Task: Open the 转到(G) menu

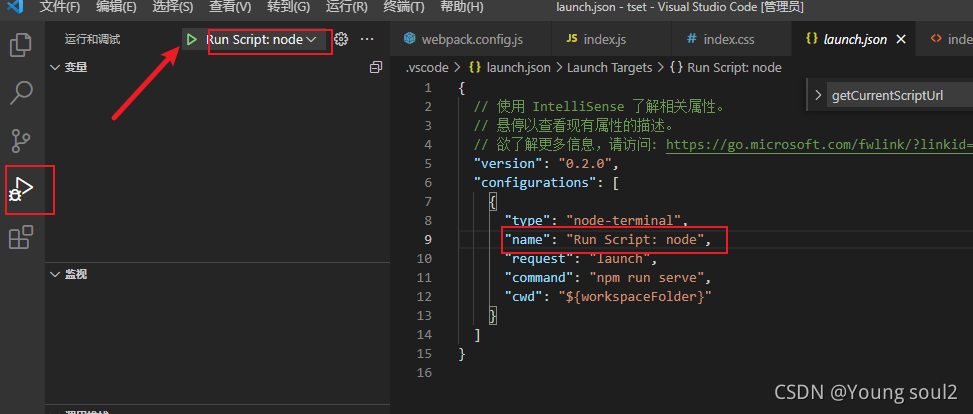Action: 287,7
